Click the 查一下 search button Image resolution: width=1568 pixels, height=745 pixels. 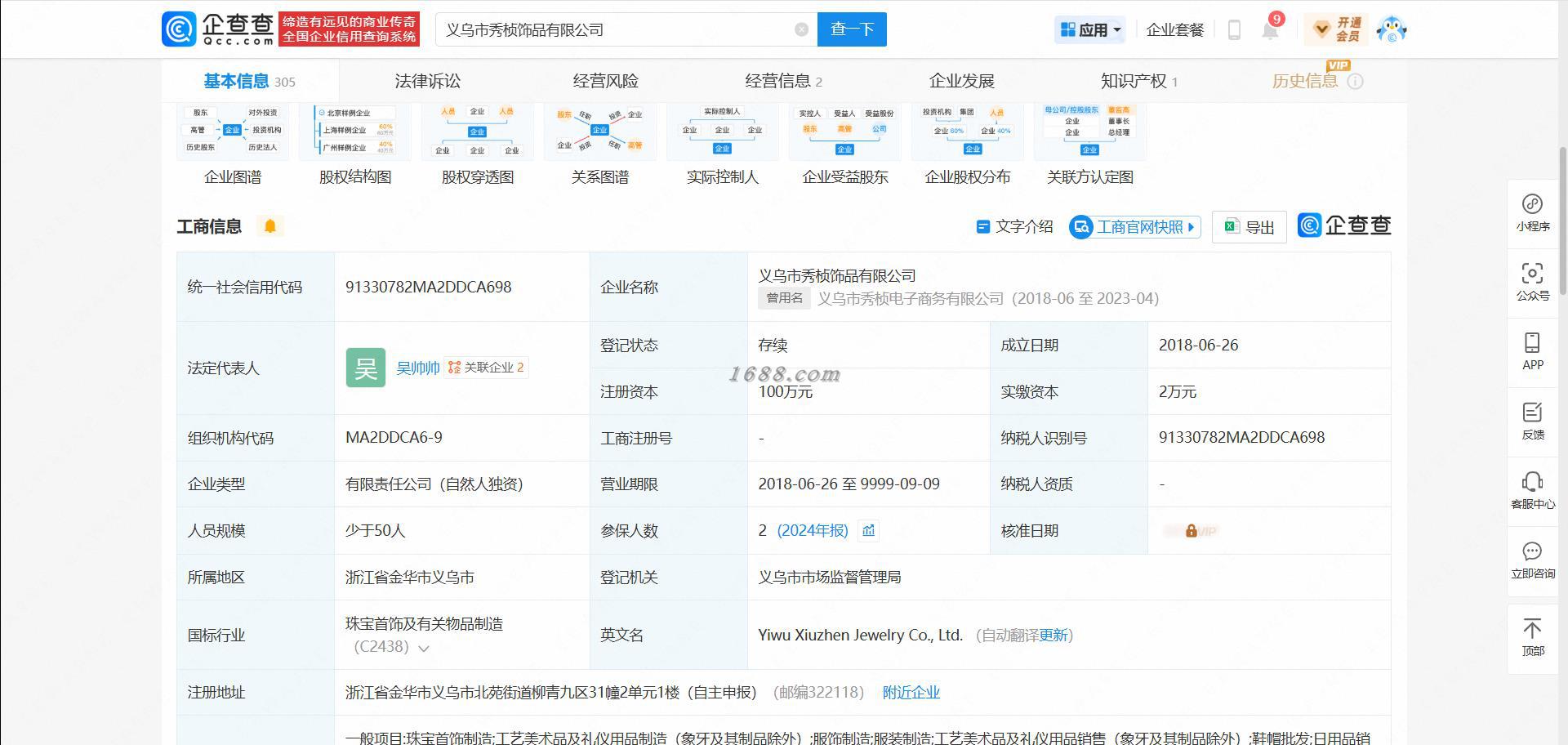(x=852, y=29)
